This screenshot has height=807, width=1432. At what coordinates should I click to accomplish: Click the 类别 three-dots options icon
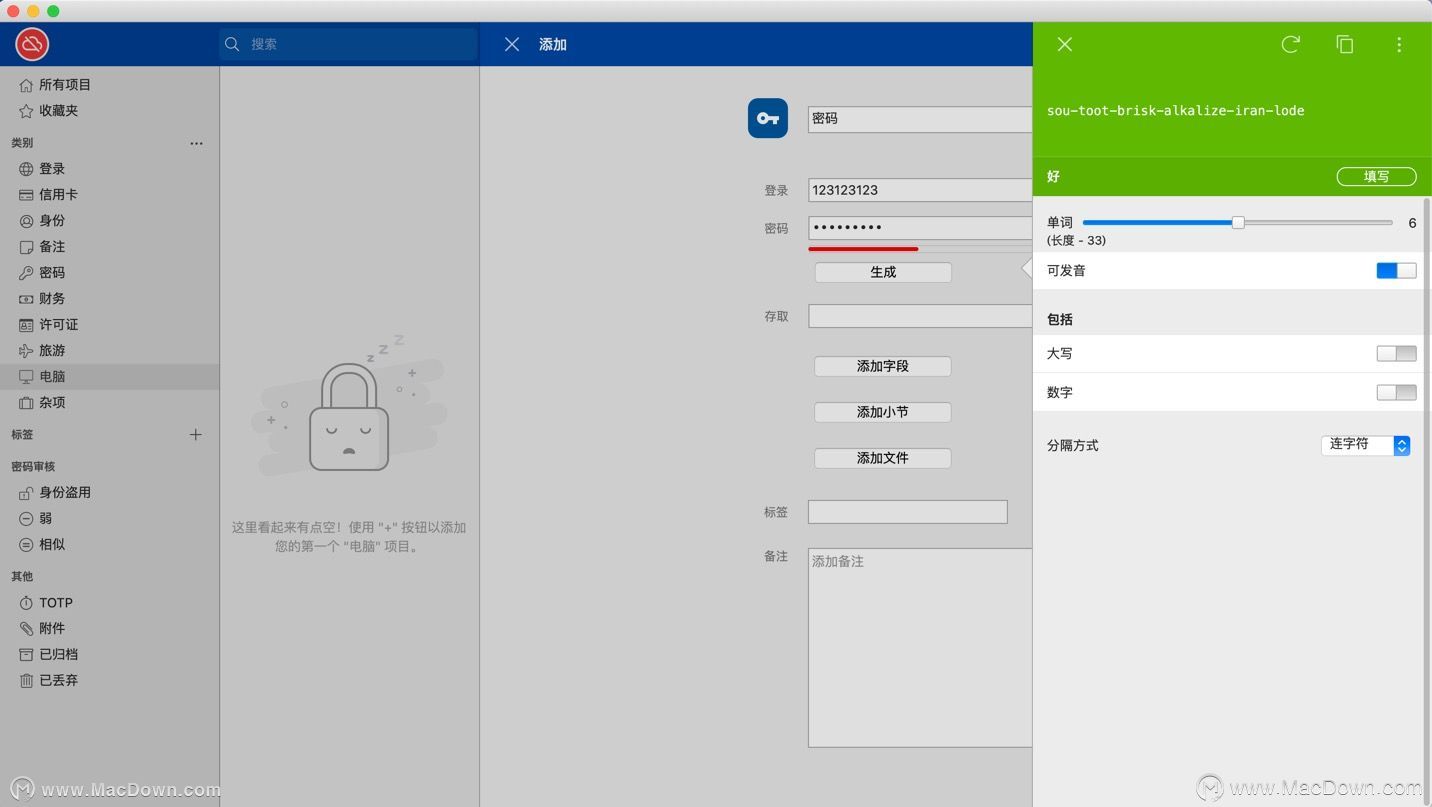(x=196, y=143)
